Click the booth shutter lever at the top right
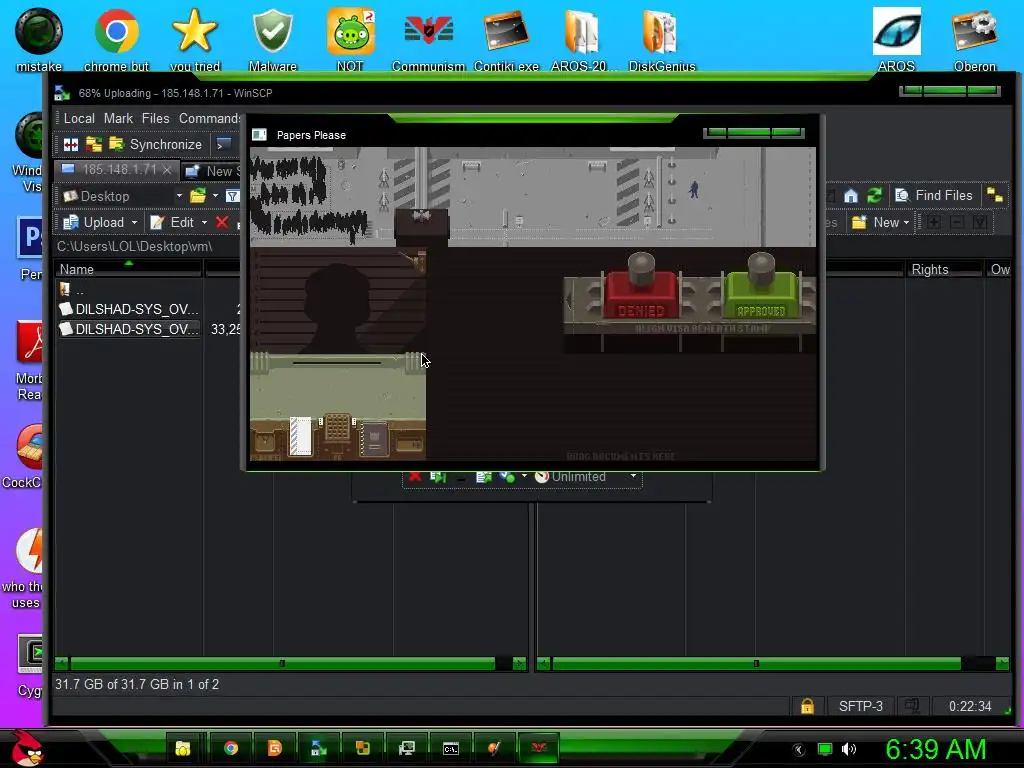The width and height of the screenshot is (1024, 768). pos(417,260)
